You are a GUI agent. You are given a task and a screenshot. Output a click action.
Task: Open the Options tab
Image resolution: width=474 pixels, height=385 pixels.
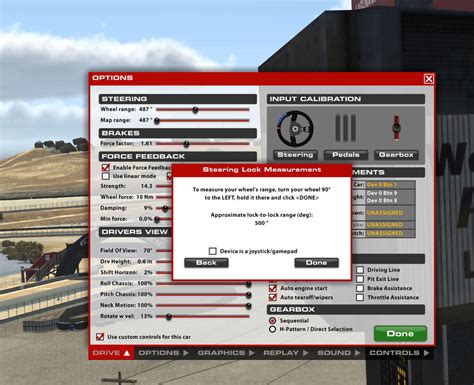[x=163, y=353]
